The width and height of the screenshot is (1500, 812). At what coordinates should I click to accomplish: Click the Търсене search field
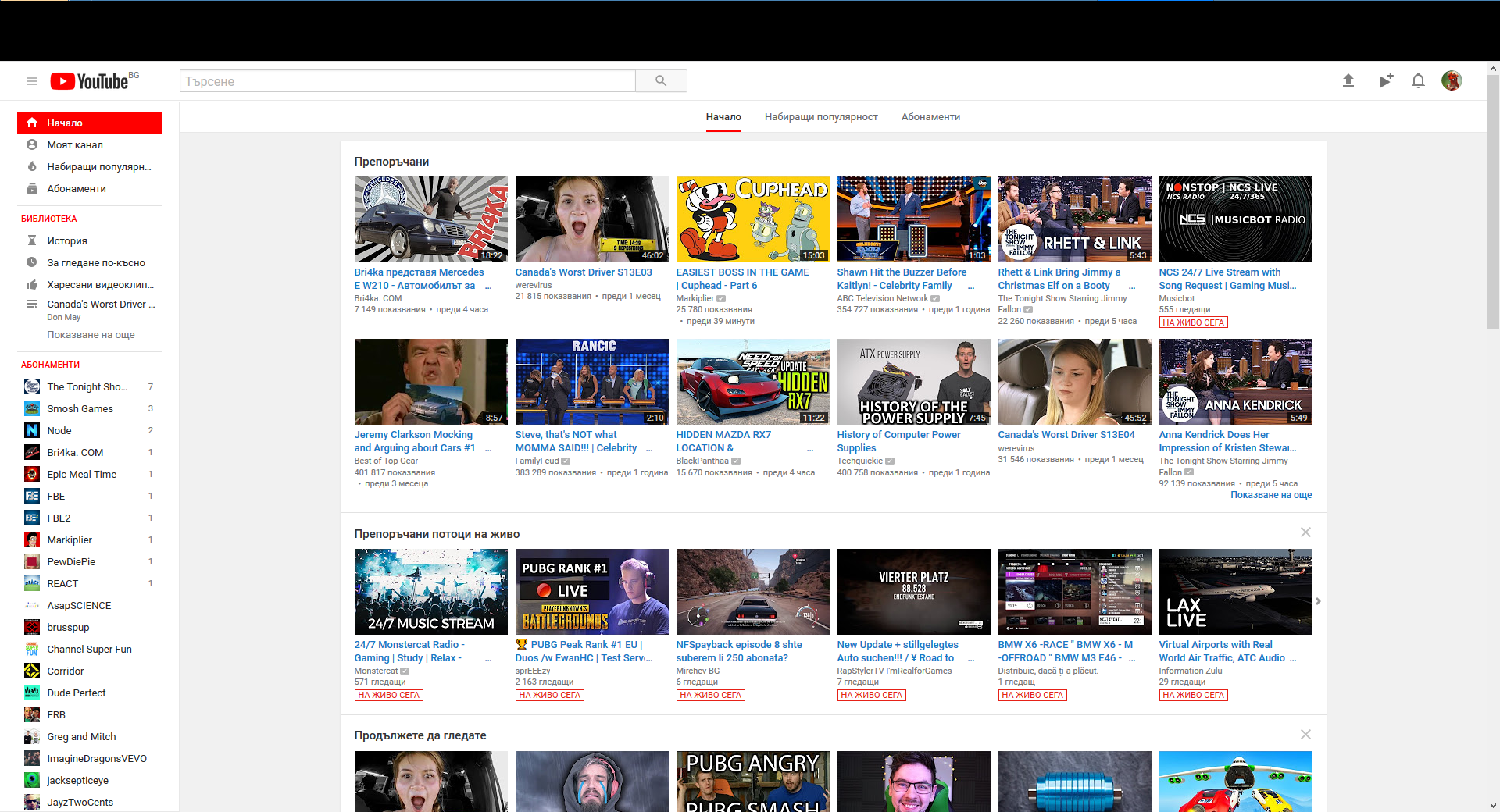pyautogui.click(x=408, y=81)
